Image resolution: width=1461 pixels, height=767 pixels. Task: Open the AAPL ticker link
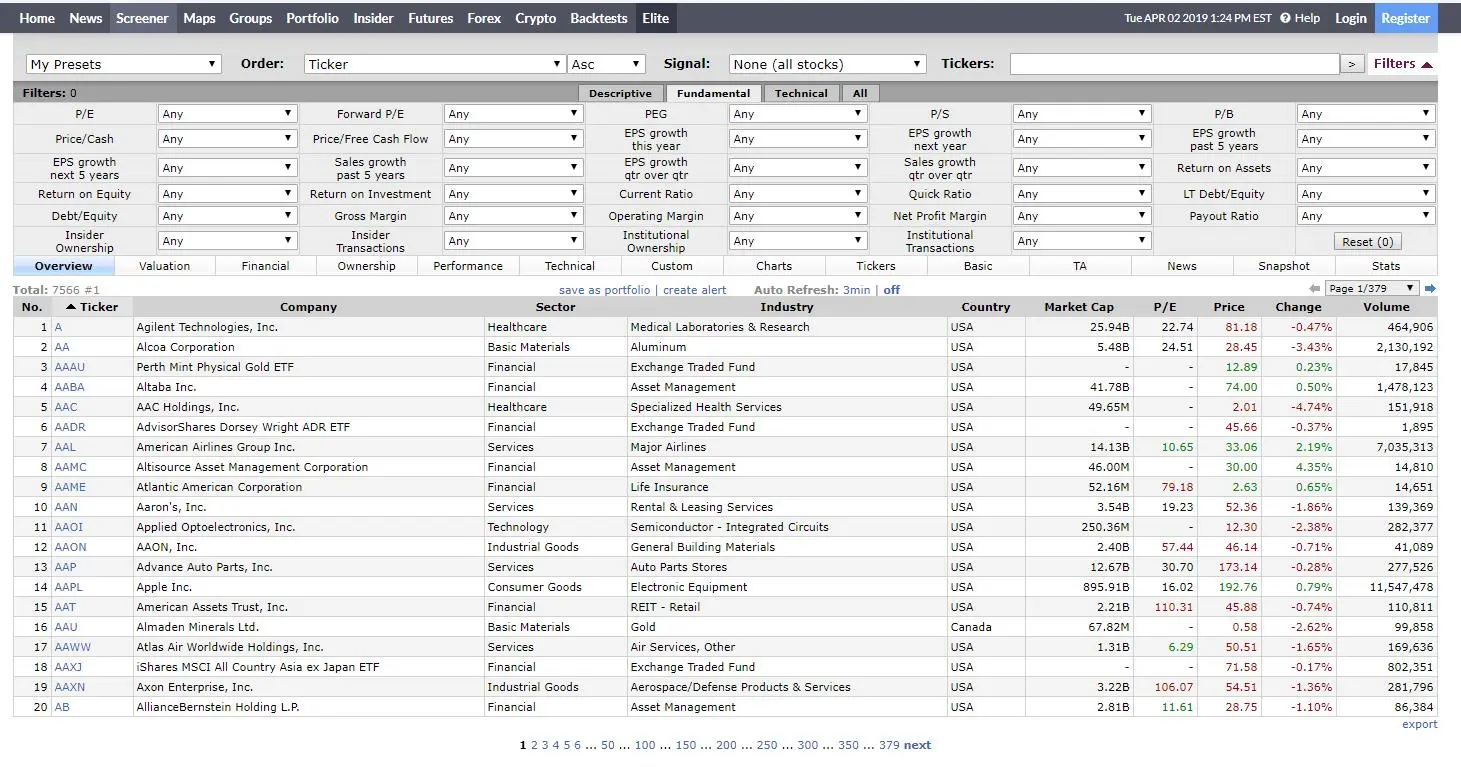coord(69,587)
